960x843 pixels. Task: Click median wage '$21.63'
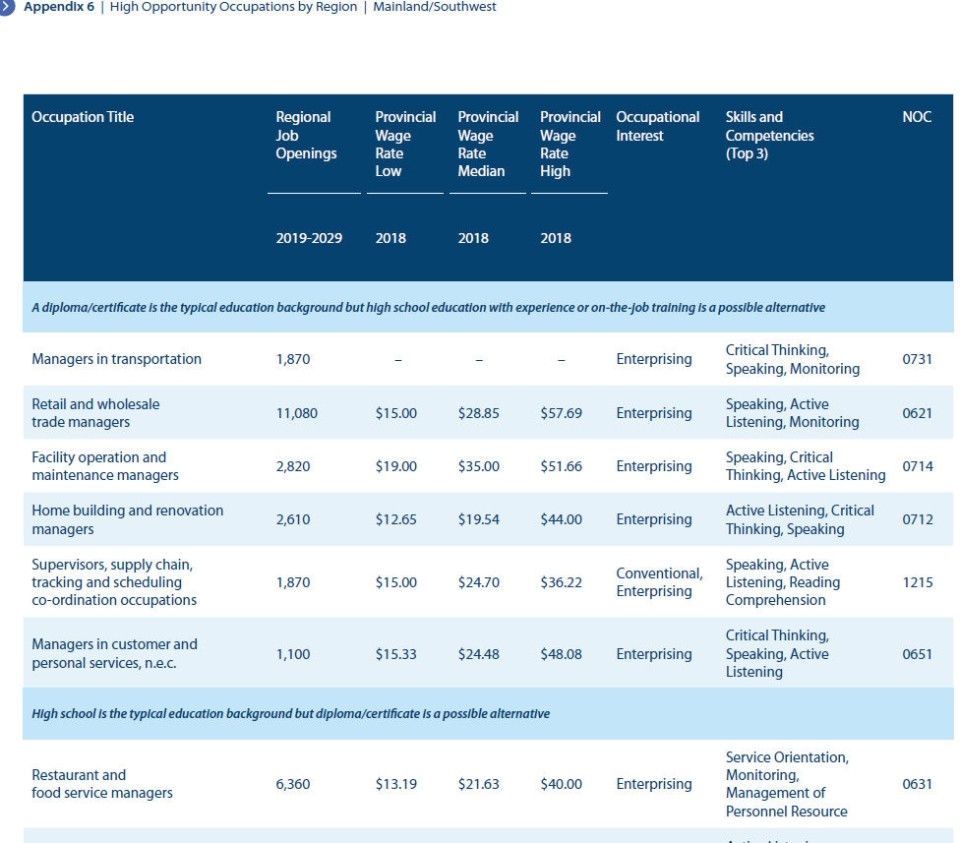tap(479, 784)
